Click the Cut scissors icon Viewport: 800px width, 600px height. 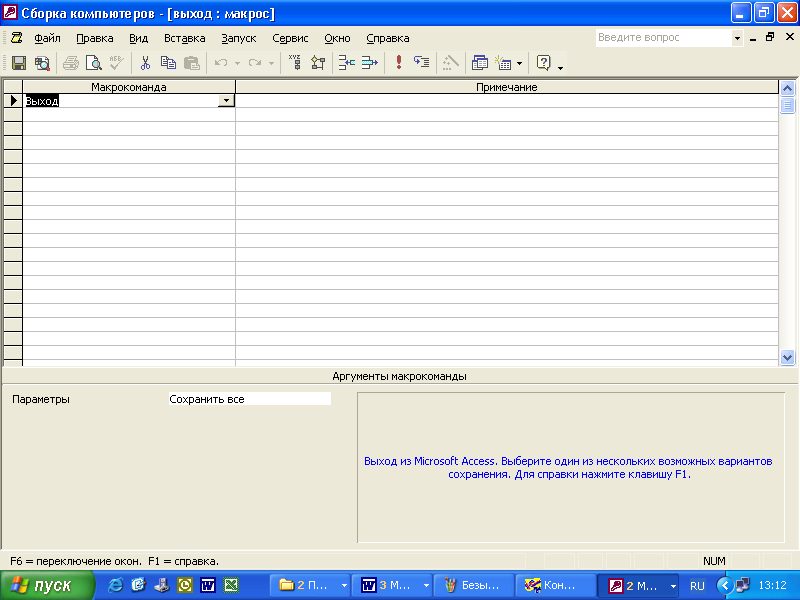(145, 63)
